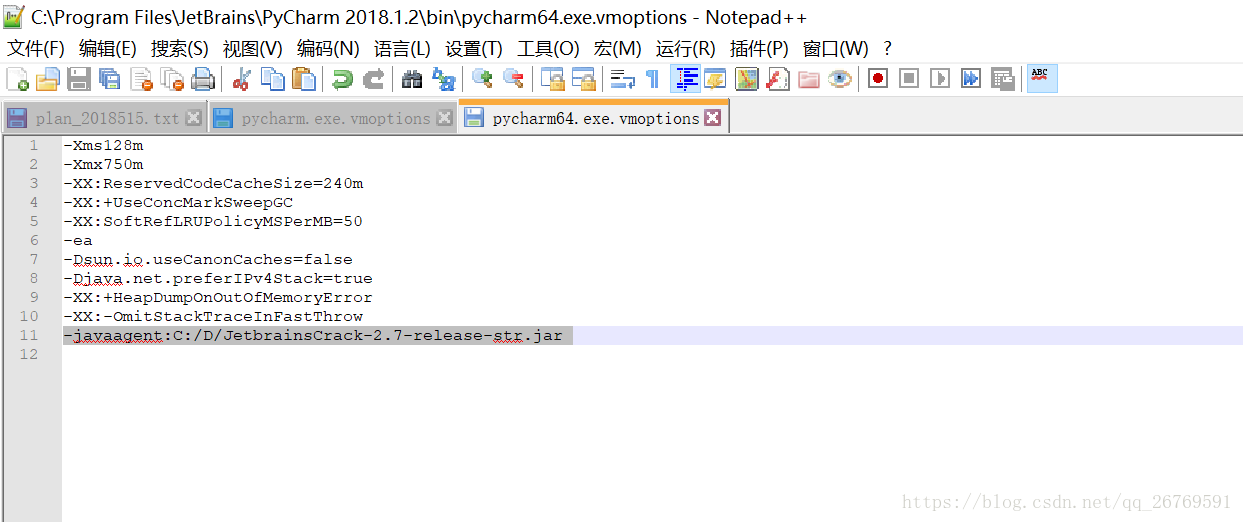Open the 宏(M) menu
1243x522 pixels.
coord(618,48)
